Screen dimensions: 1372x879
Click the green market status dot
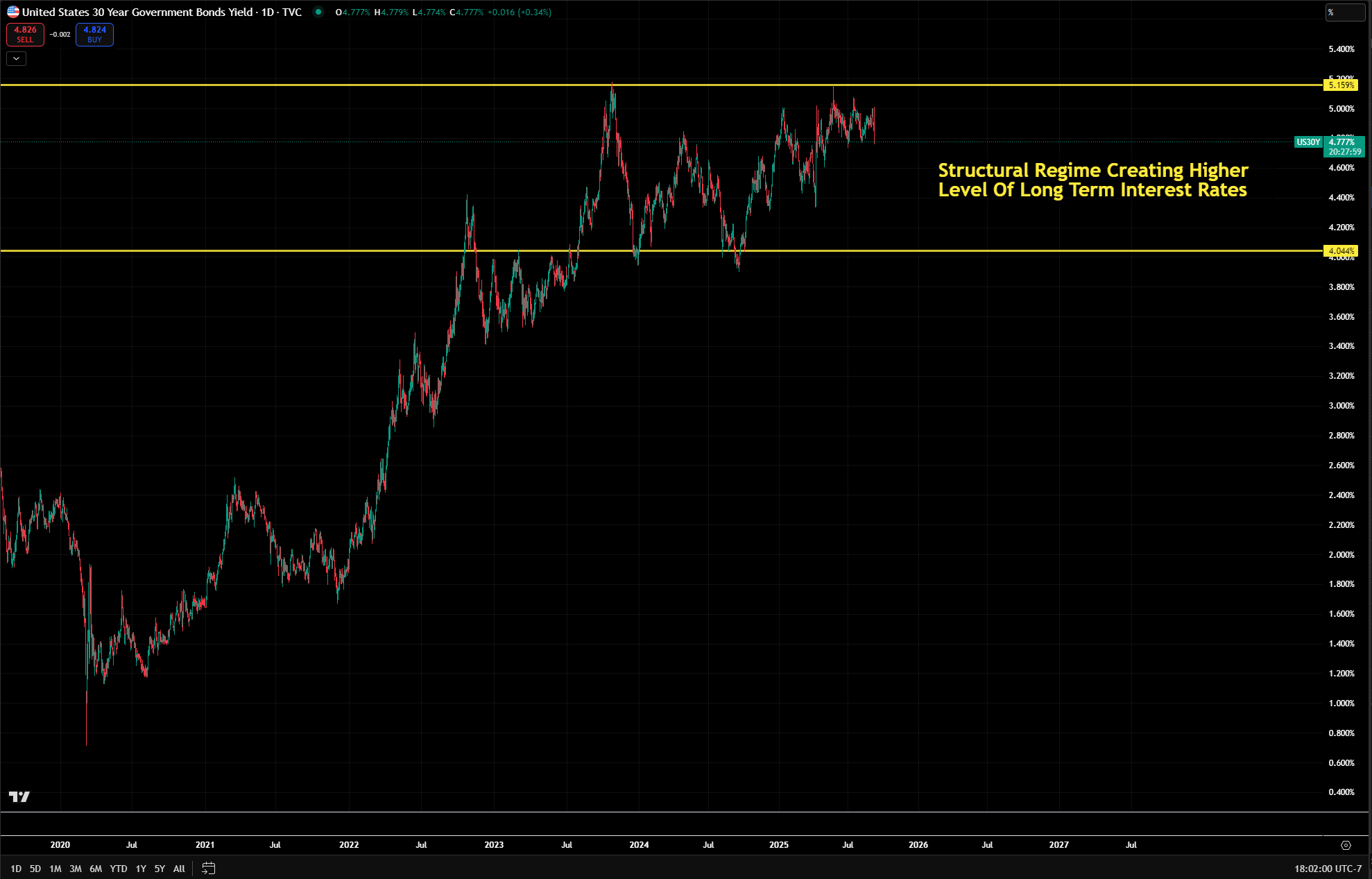(x=318, y=12)
